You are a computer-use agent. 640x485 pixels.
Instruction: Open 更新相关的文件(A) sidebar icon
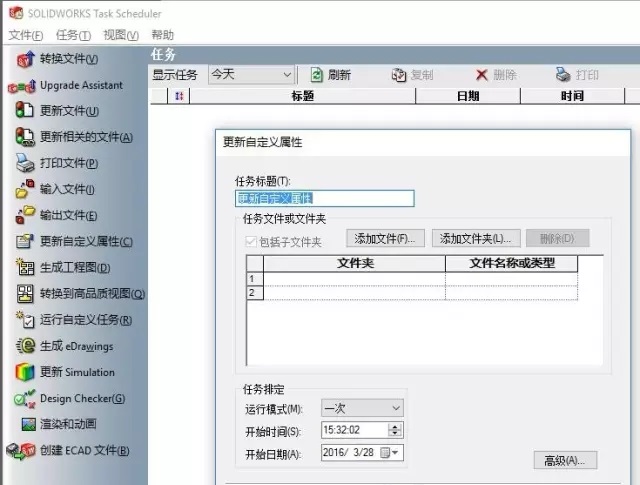[24, 137]
